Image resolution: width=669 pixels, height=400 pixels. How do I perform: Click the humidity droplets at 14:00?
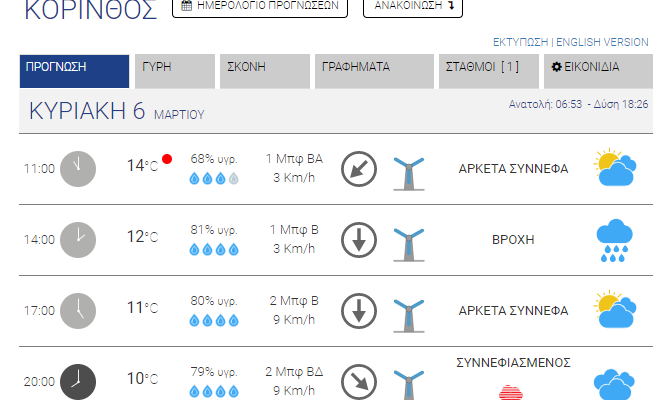(215, 250)
